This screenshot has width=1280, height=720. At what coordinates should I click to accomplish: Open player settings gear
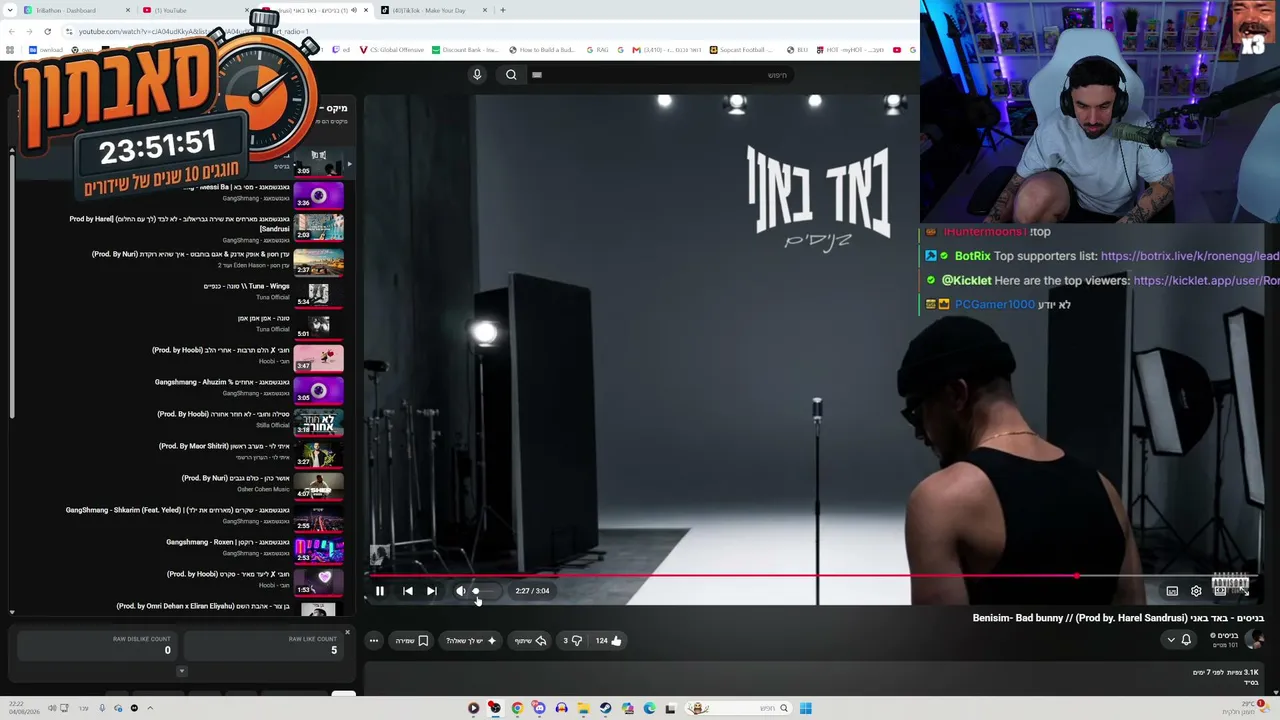pyautogui.click(x=1196, y=591)
